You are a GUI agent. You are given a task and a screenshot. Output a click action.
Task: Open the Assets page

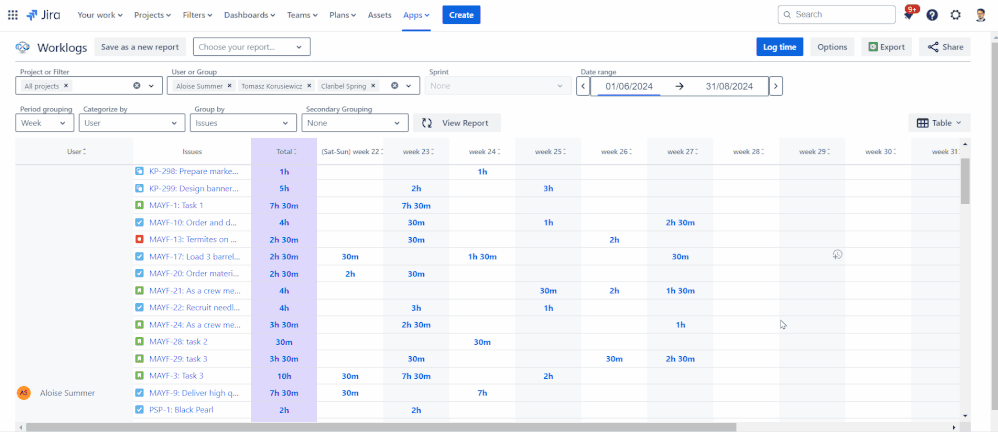(x=379, y=15)
